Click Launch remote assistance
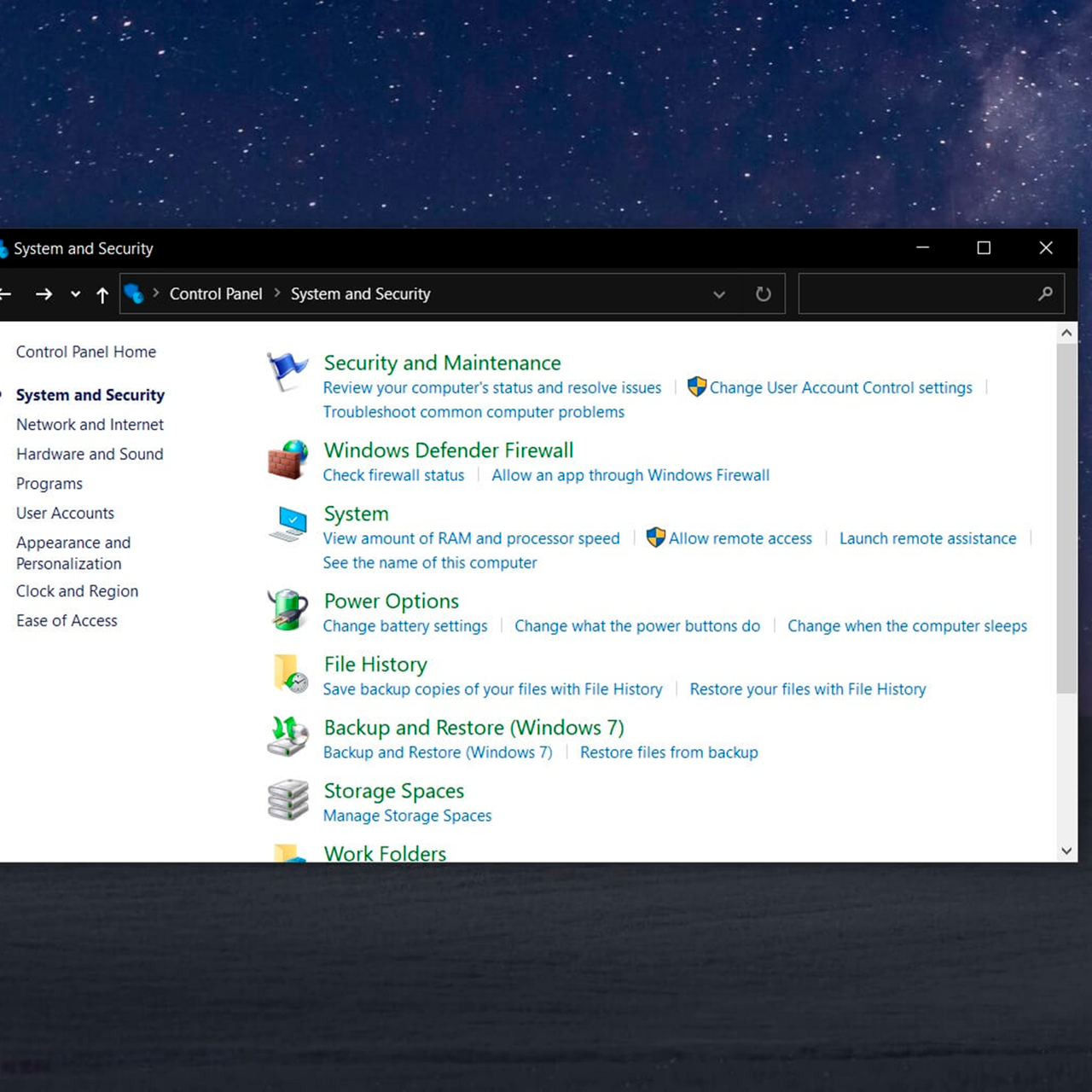 pos(927,538)
